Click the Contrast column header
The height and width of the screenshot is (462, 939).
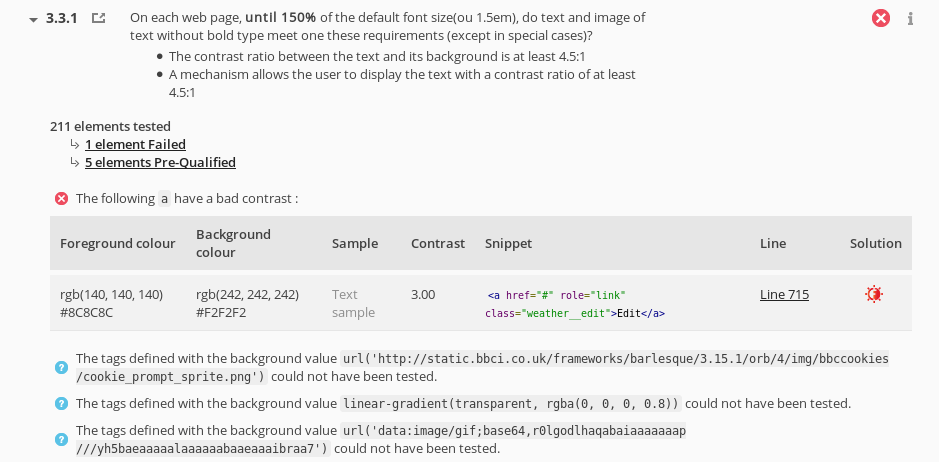(x=437, y=243)
